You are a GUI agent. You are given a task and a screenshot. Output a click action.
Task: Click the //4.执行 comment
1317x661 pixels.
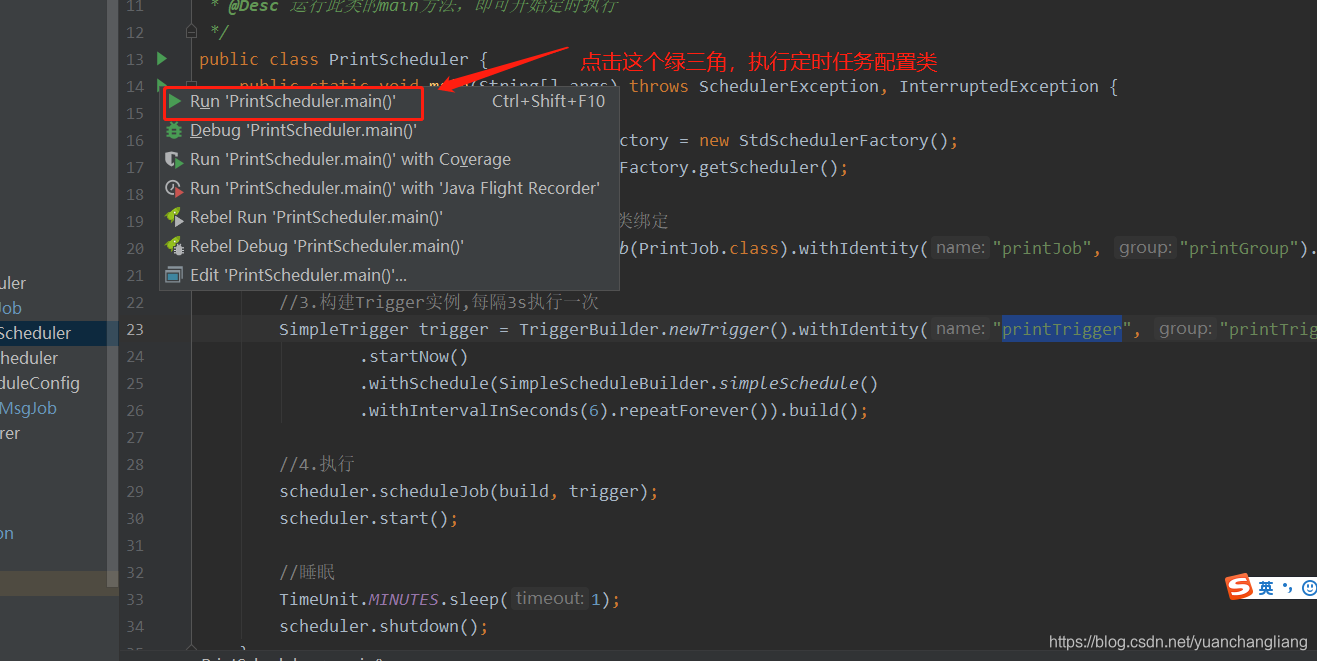(317, 464)
